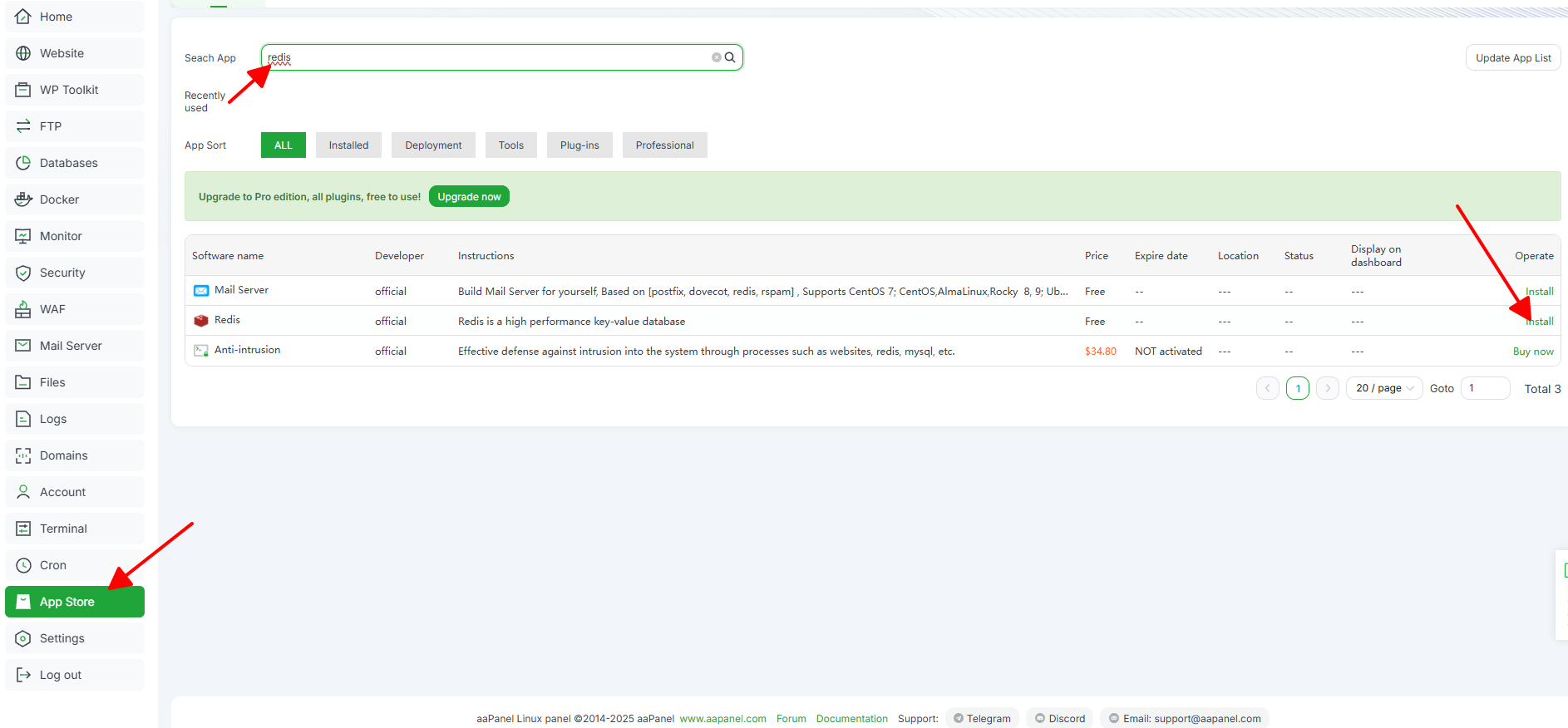Switch to the Plug-ins category tab

pos(579,145)
